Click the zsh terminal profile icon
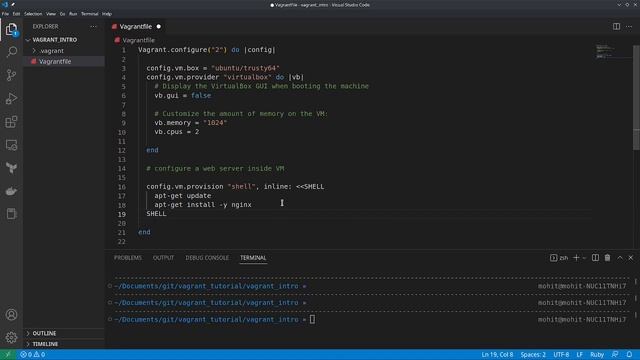This screenshot has width=640, height=360. (x=558, y=258)
